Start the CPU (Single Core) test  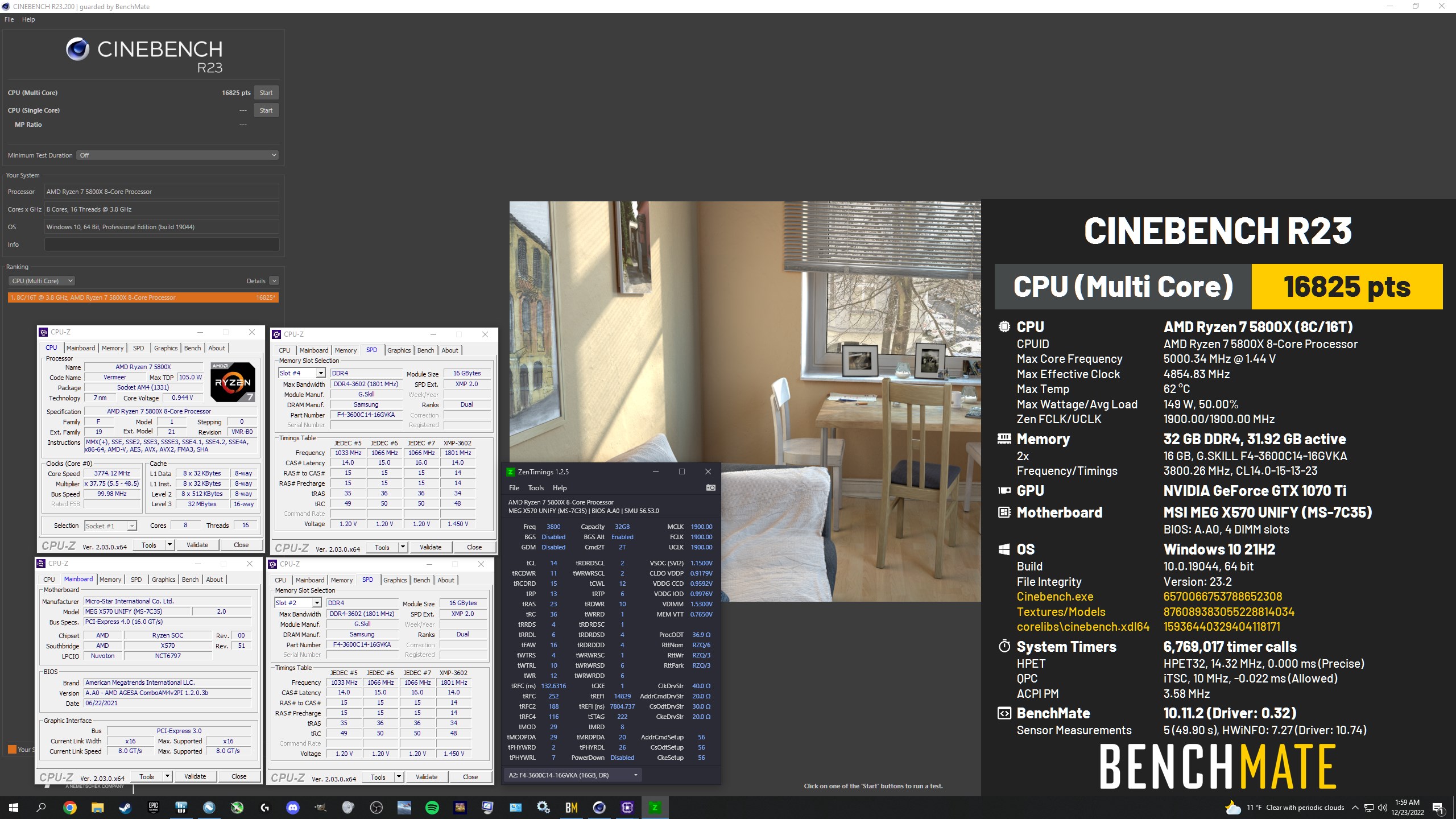tap(266, 110)
